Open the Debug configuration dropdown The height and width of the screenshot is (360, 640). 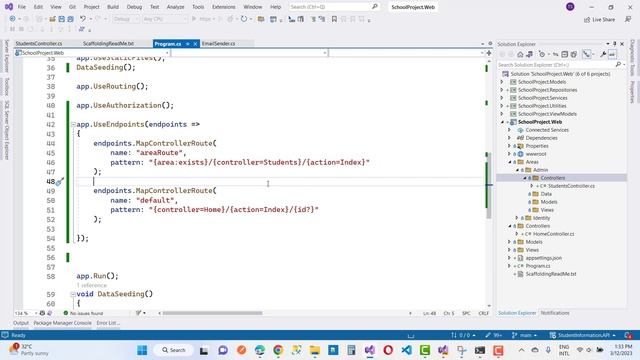click(x=125, y=19)
